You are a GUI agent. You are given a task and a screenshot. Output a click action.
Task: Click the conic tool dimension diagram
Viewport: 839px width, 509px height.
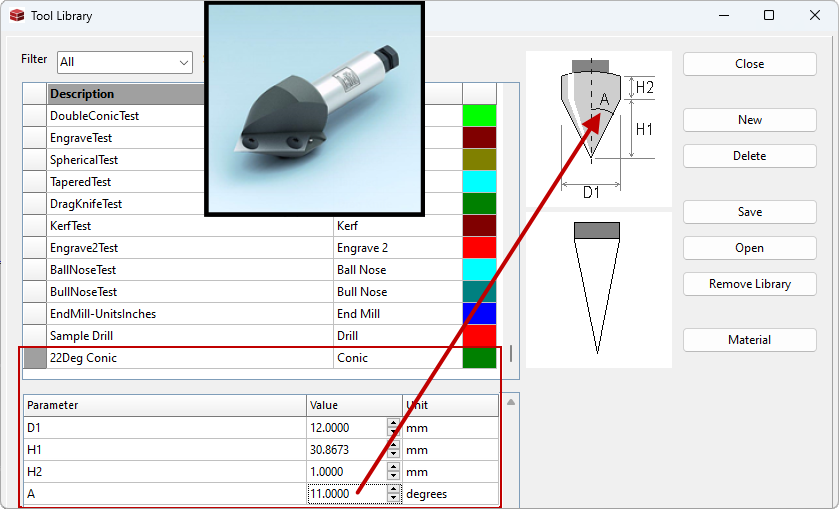(598, 127)
